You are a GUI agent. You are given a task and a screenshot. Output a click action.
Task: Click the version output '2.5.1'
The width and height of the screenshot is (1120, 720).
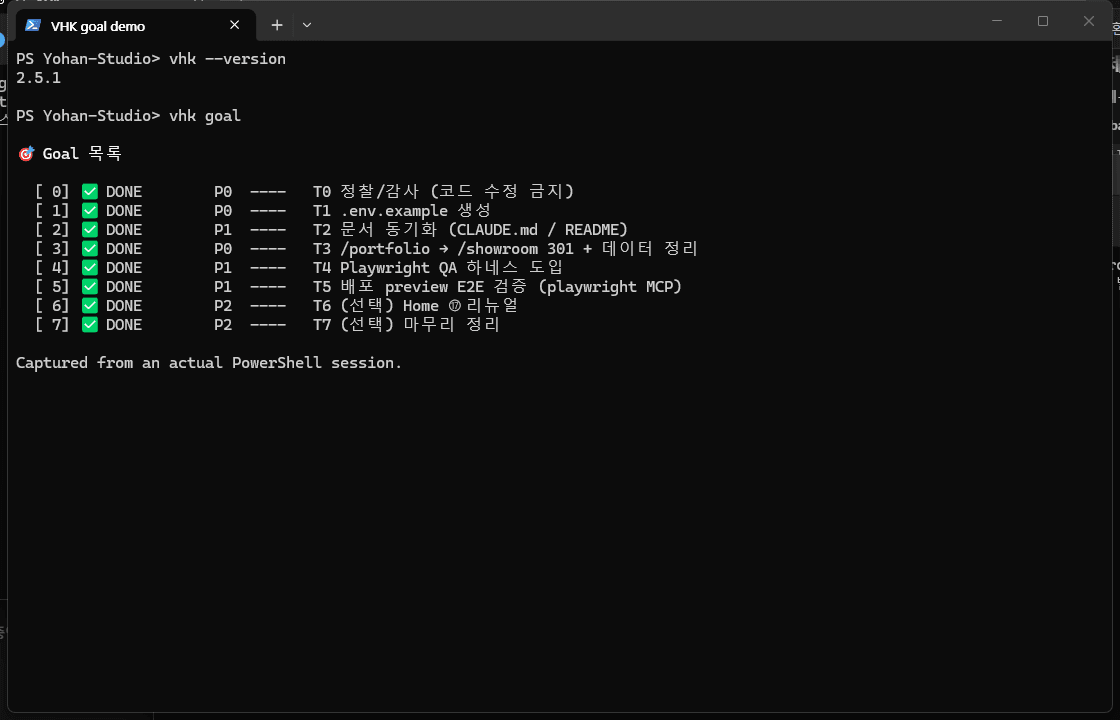point(39,78)
